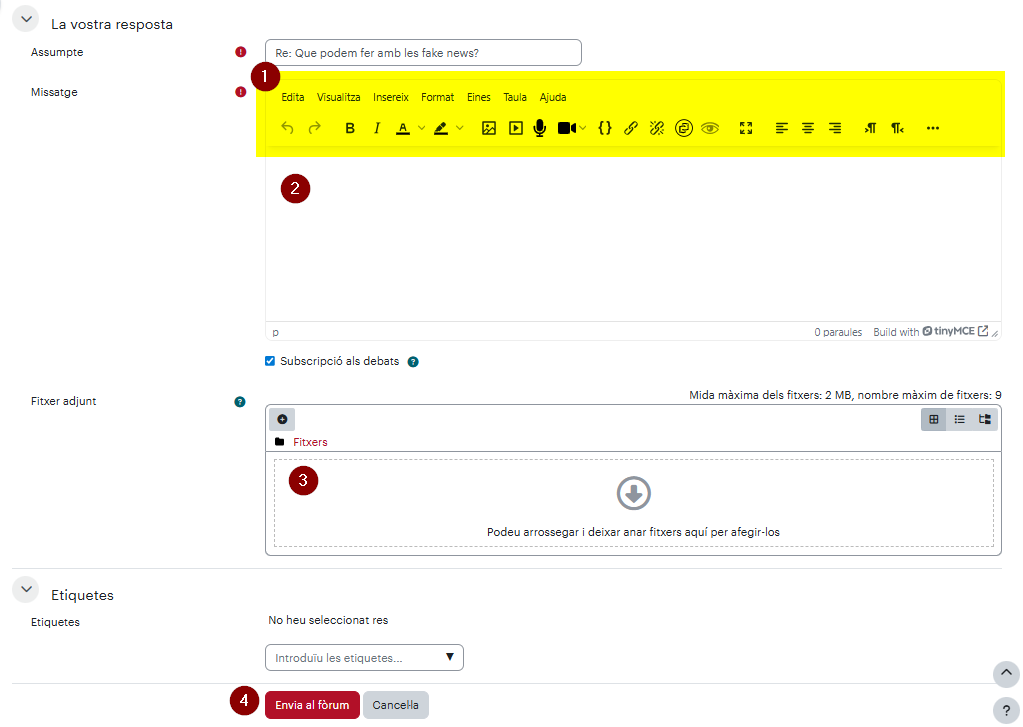Click the Undo arrow in editor toolbar
The image size is (1023, 727).
287,128
